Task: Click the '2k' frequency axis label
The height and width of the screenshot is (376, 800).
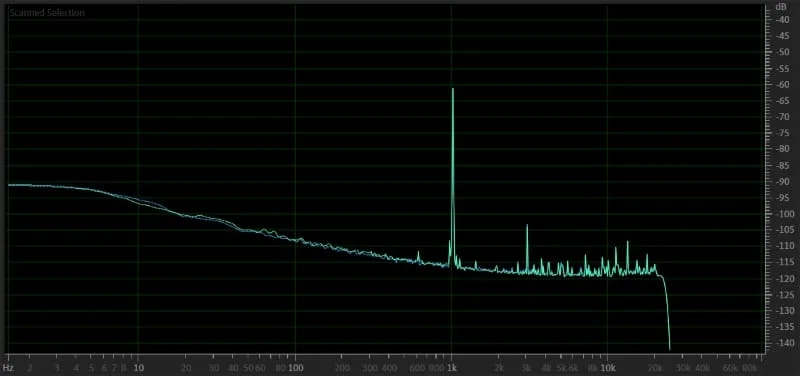Action: (498, 367)
